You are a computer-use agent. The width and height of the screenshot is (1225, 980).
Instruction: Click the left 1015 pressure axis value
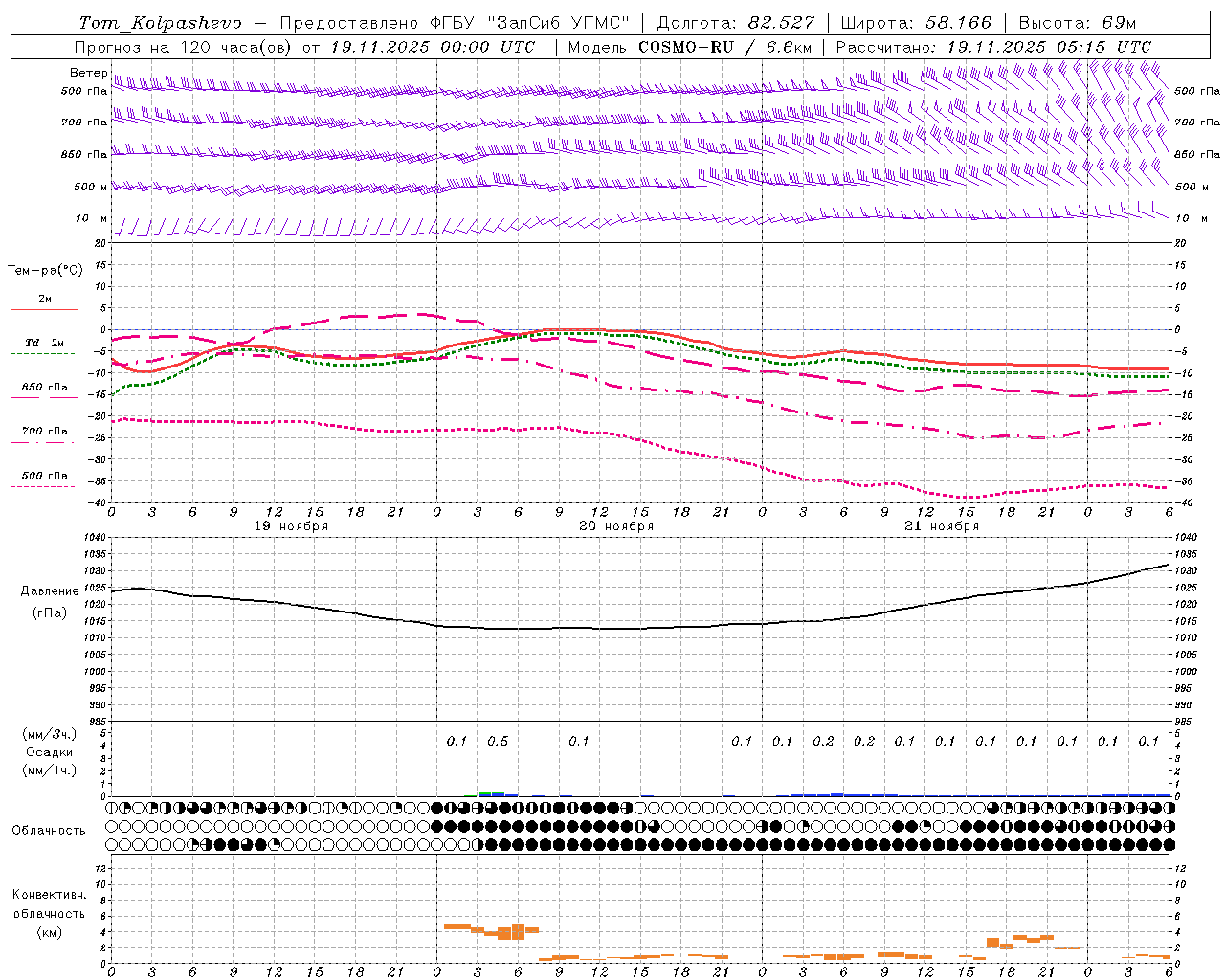tap(95, 621)
